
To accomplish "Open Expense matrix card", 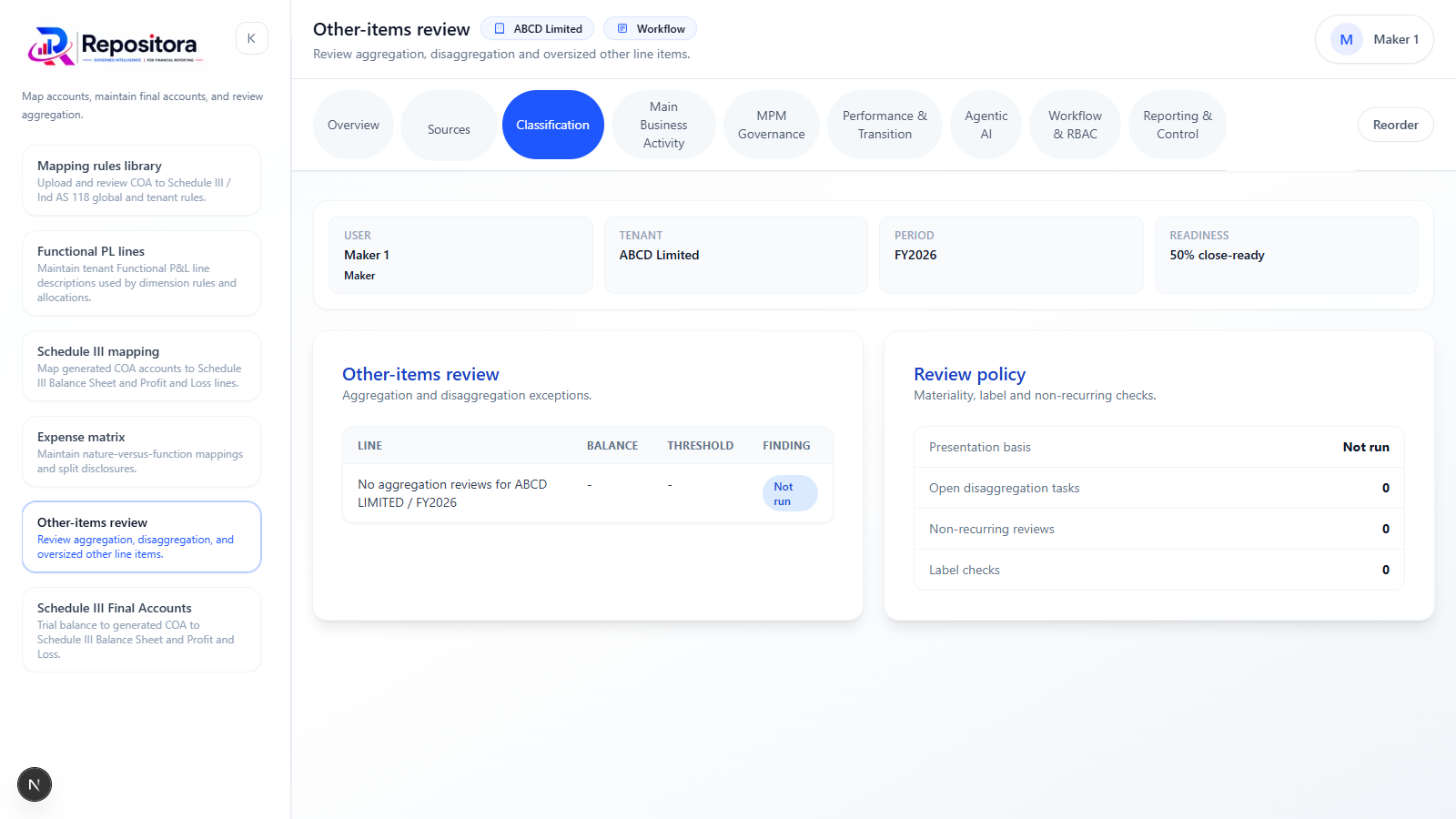I will click(x=142, y=451).
